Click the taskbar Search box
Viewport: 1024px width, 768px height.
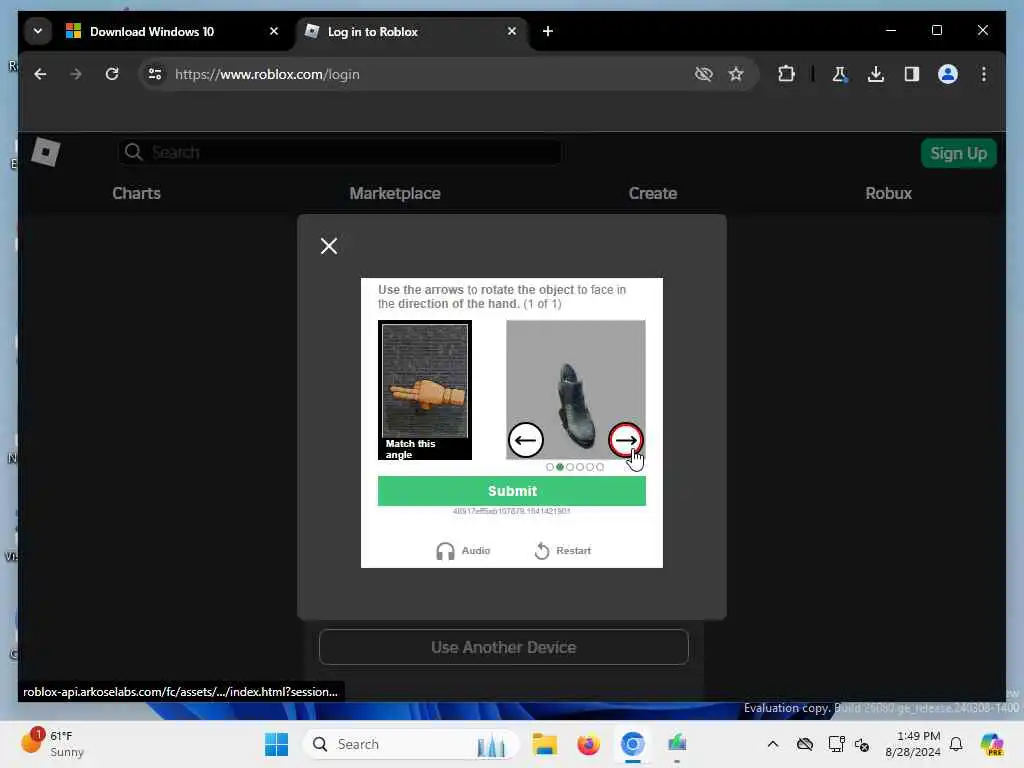coord(411,744)
